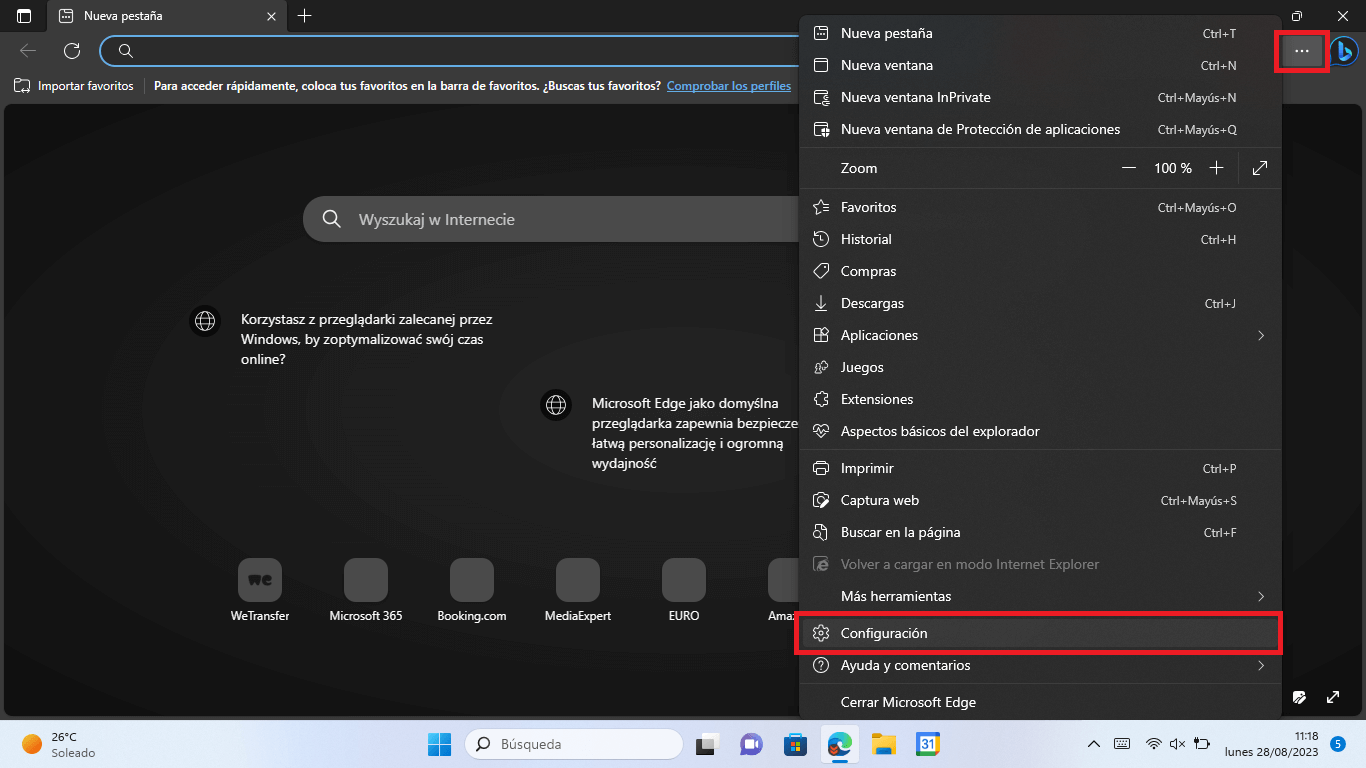Open Extensiones from the menu
The width and height of the screenshot is (1366, 768).
tap(1040, 399)
